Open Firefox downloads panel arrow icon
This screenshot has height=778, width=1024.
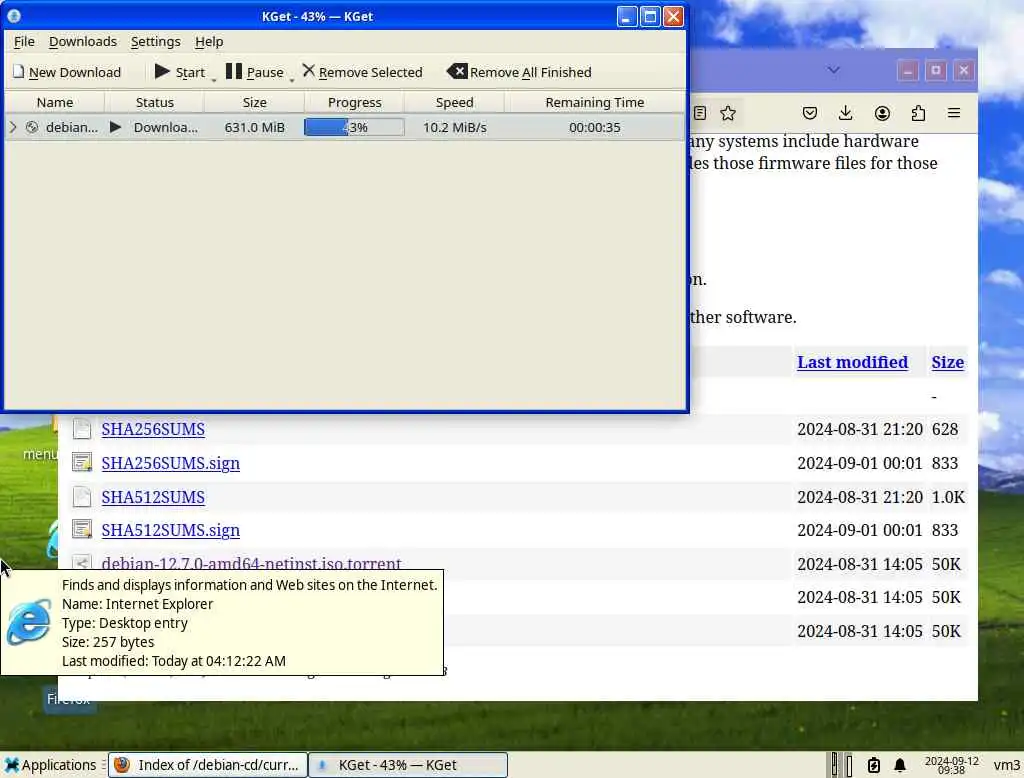coord(846,113)
